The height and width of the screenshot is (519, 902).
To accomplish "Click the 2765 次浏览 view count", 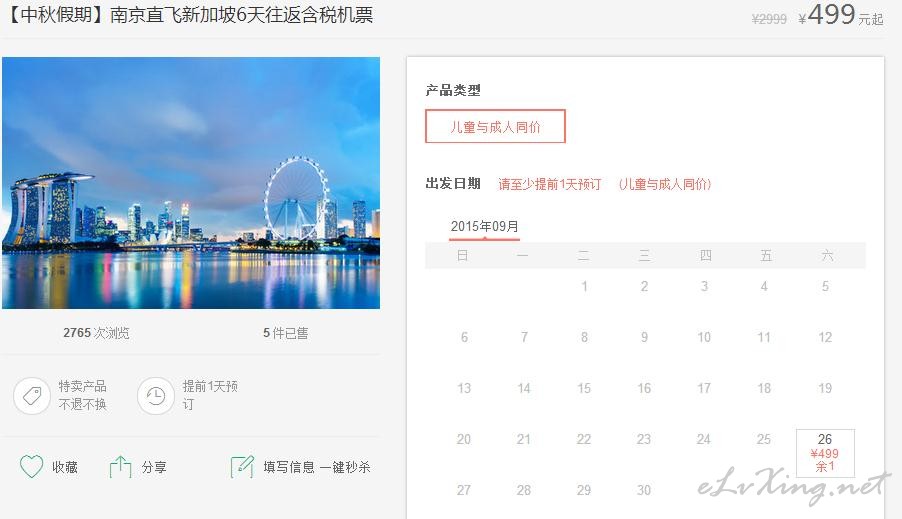I will point(96,333).
